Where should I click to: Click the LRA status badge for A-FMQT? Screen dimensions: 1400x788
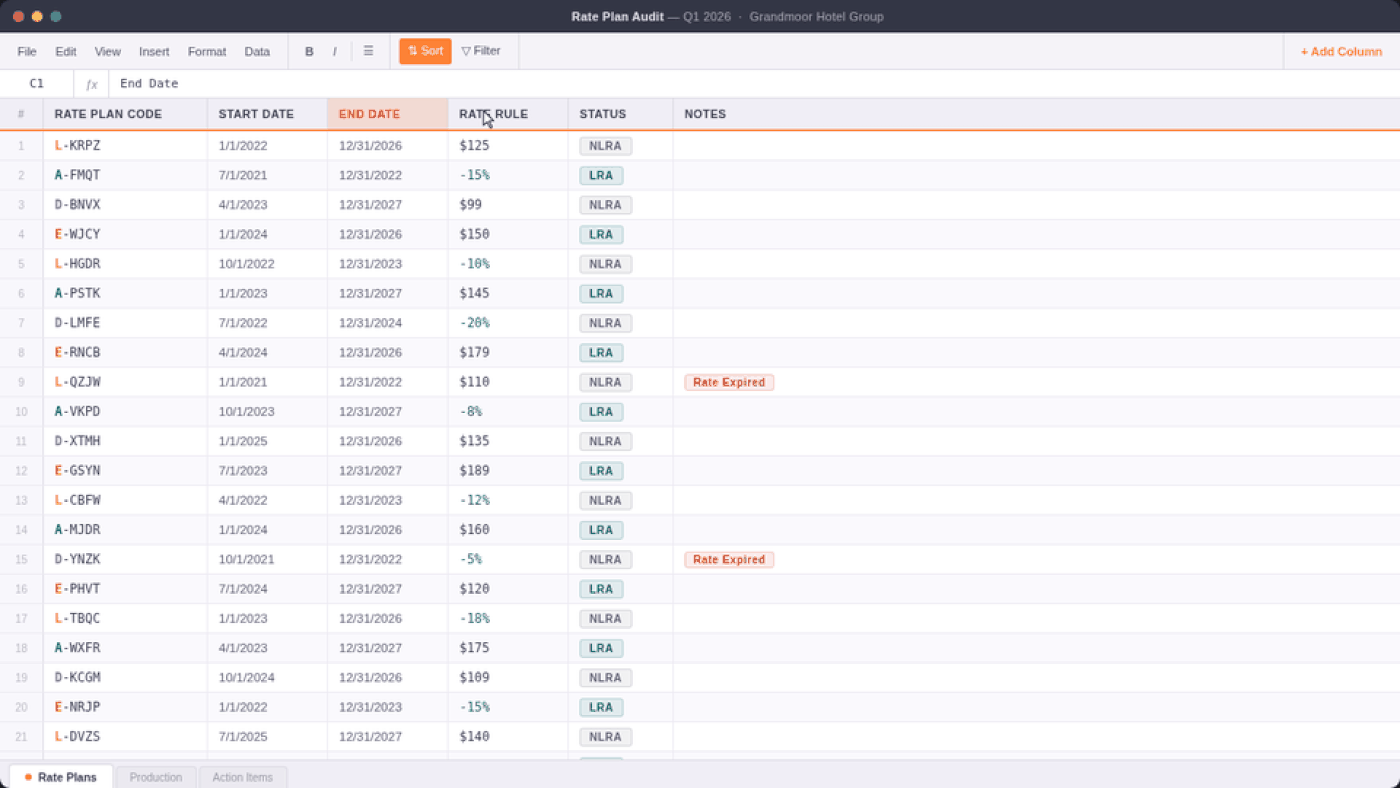tap(601, 175)
